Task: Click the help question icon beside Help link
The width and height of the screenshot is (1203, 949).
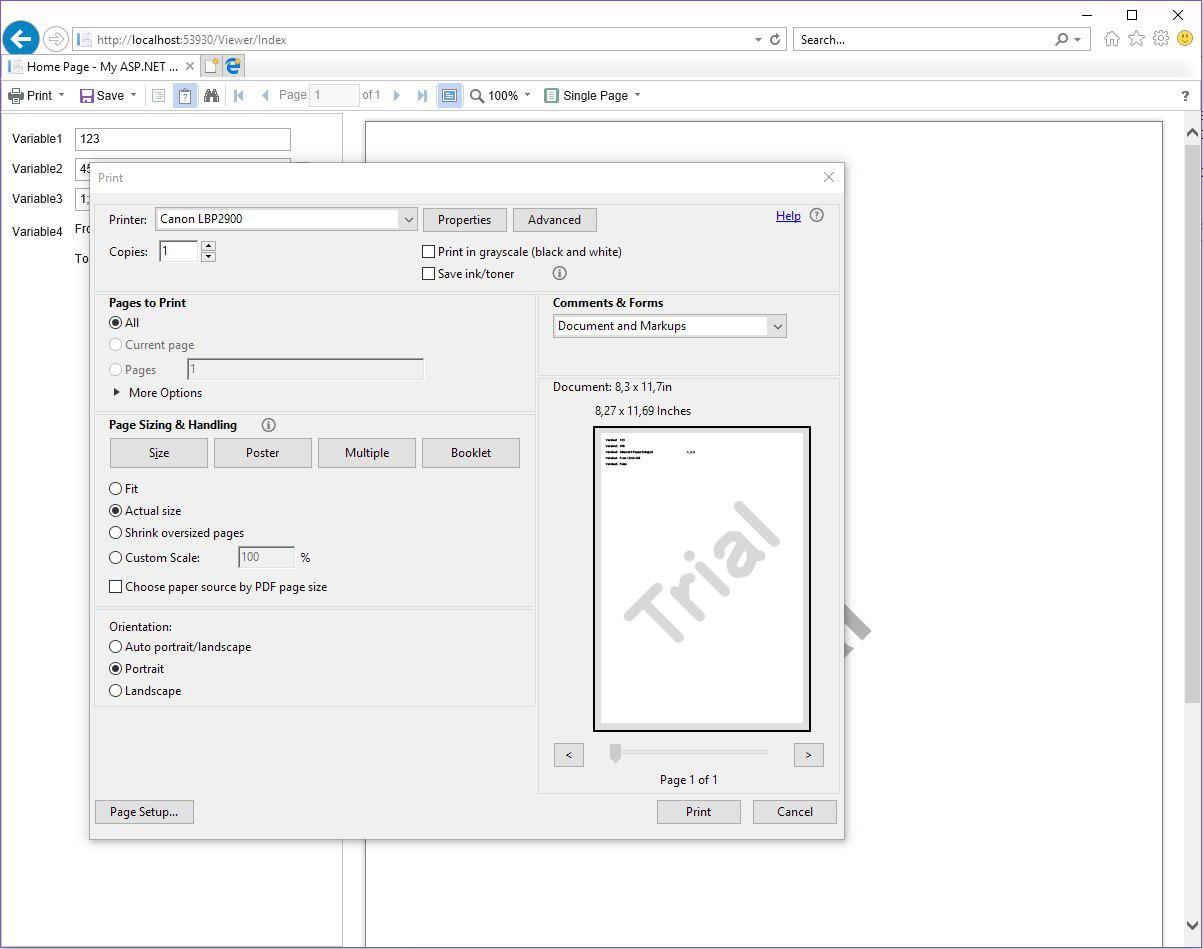Action: pos(817,215)
